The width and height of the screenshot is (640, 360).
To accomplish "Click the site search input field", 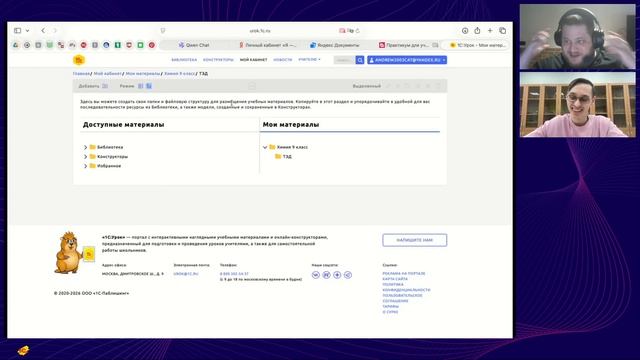I will click(x=344, y=60).
